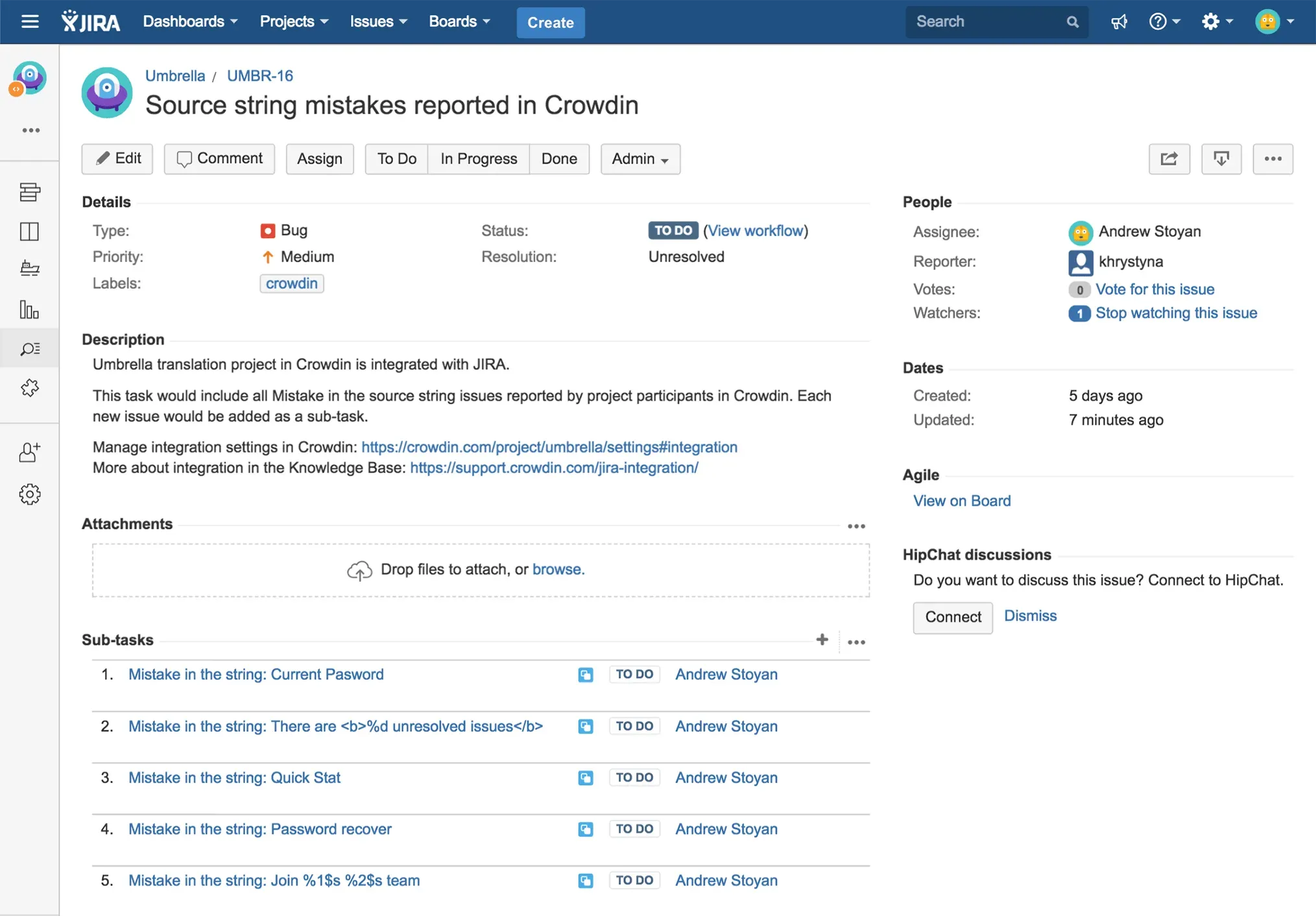Open sub-task Join %1$s %2$s team
1316x916 pixels.
coord(274,880)
